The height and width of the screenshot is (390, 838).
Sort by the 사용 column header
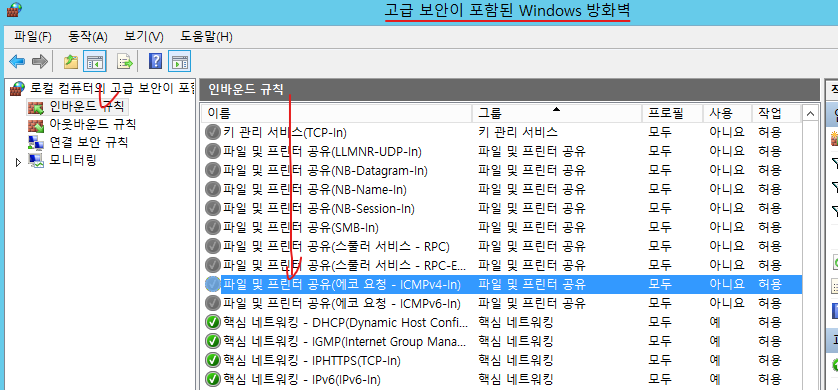pos(727,113)
